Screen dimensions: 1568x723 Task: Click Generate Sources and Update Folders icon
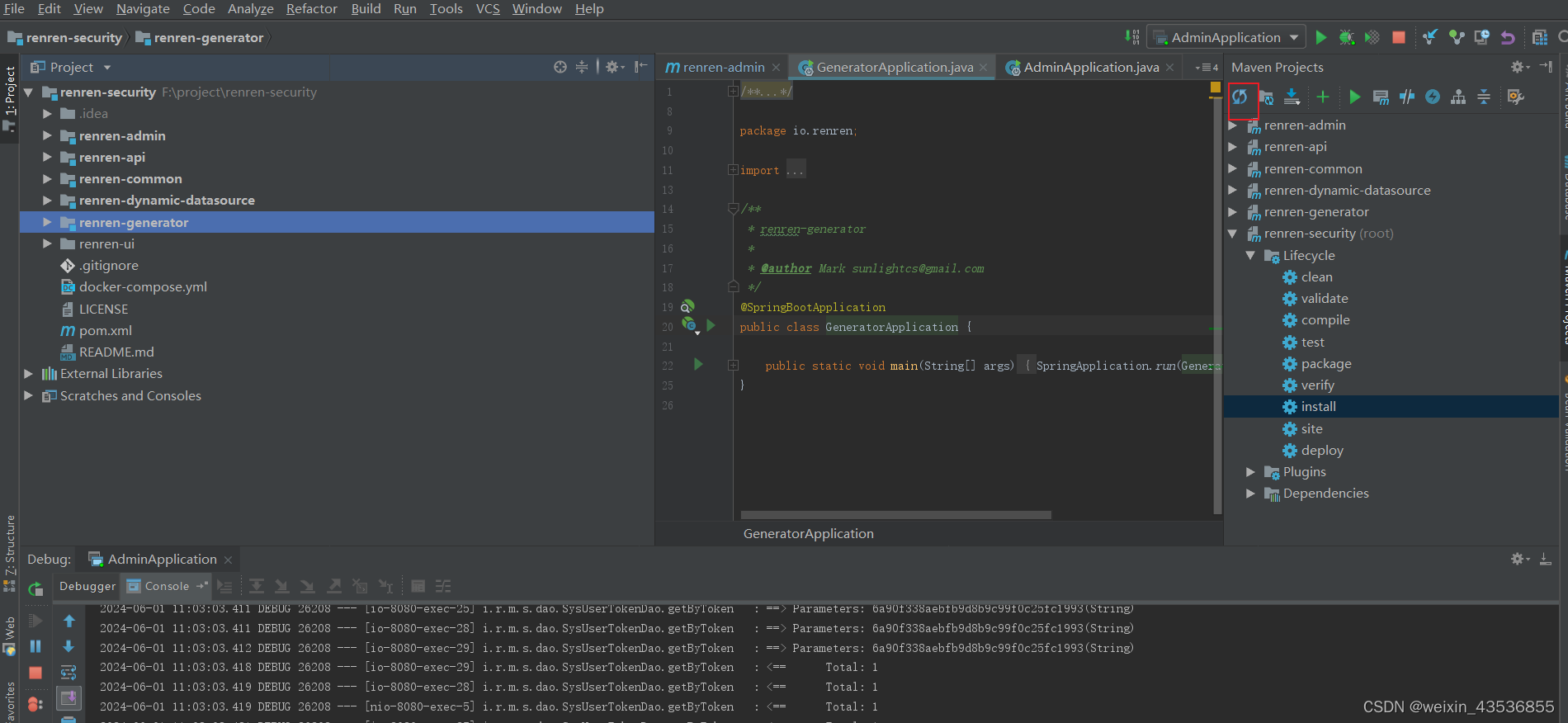[x=1266, y=97]
